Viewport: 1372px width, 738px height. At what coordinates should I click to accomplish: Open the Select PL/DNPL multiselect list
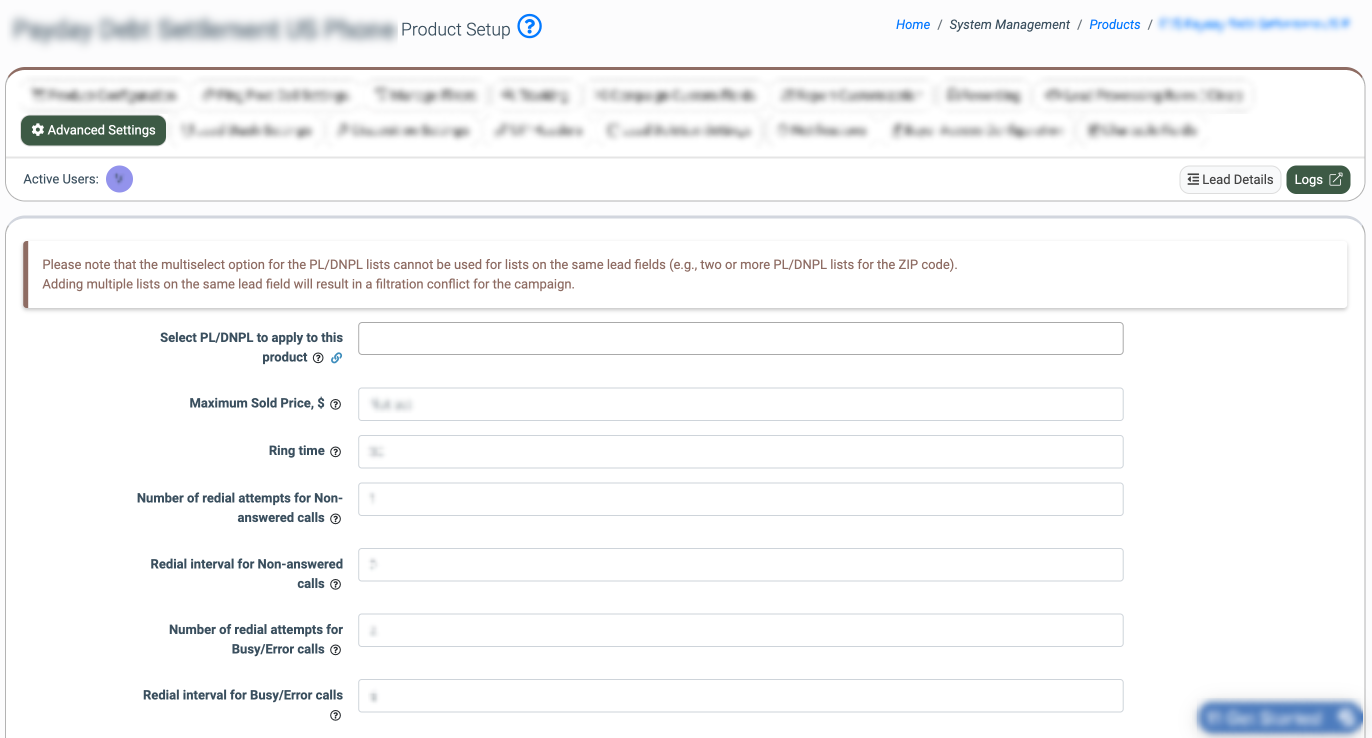pyautogui.click(x=740, y=339)
